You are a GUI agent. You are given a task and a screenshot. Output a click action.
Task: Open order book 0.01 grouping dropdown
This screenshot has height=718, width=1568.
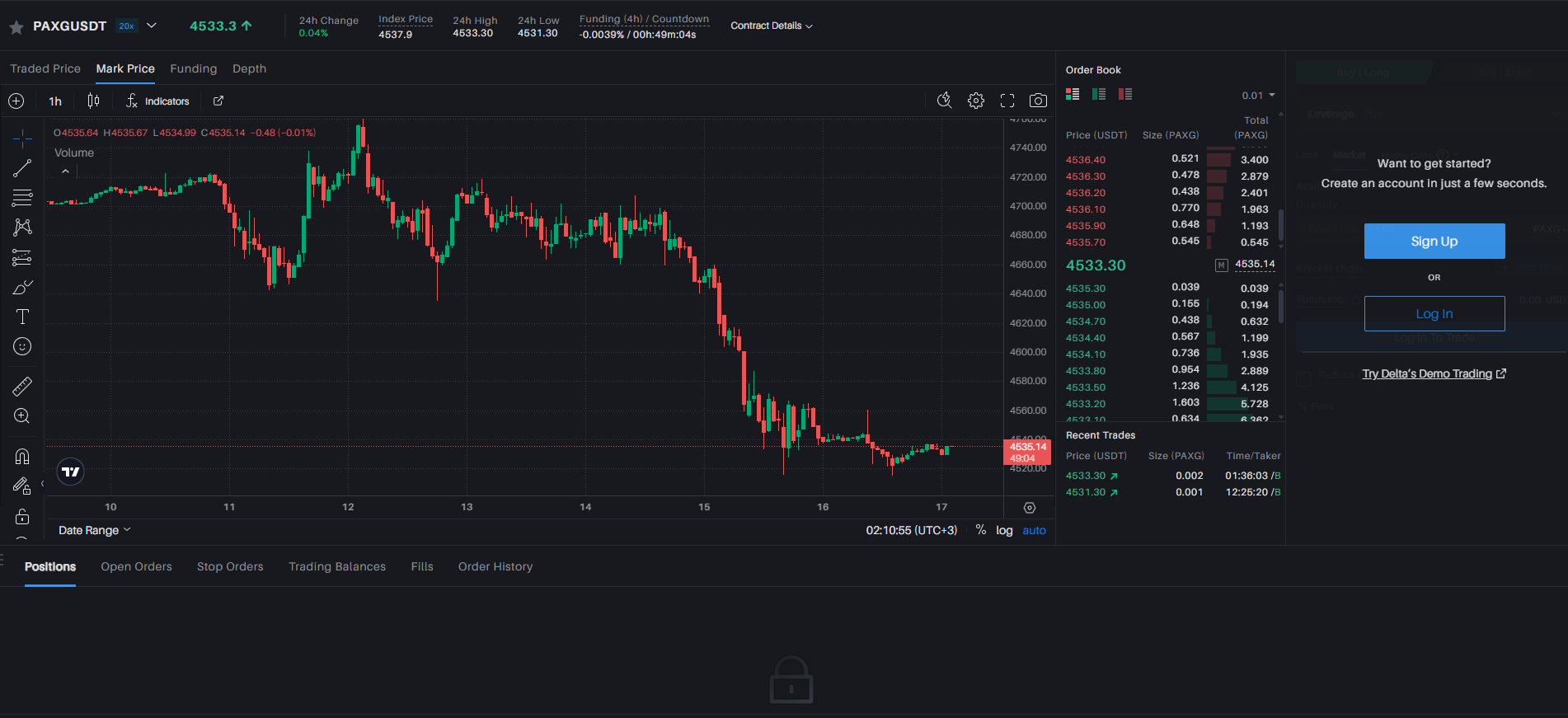click(1258, 96)
